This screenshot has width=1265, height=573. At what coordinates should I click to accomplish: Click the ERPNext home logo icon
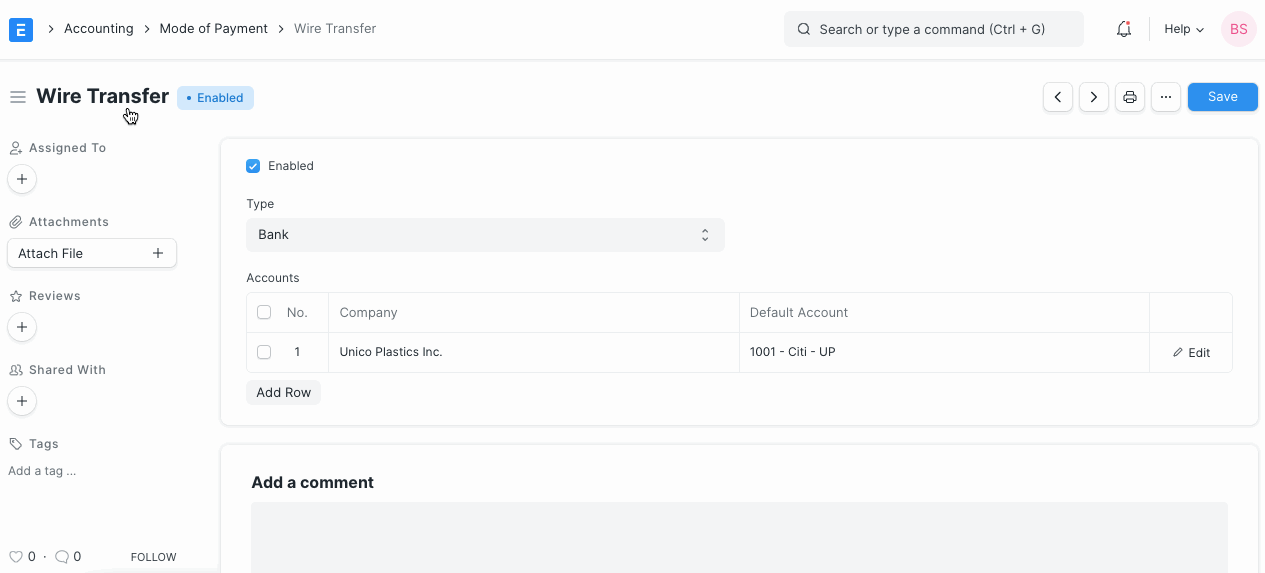coord(21,29)
